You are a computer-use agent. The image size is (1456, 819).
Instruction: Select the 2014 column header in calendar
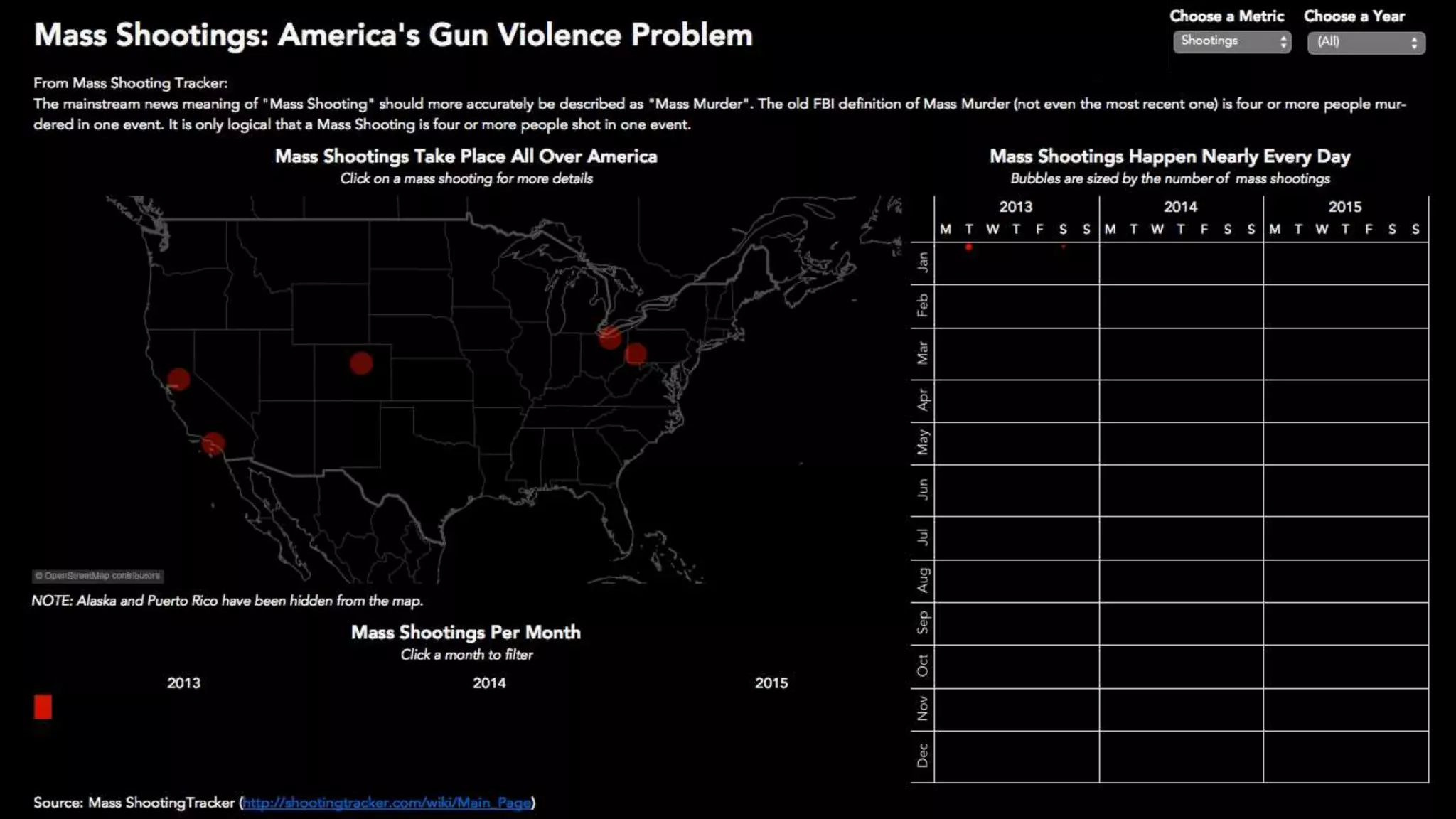1180,207
